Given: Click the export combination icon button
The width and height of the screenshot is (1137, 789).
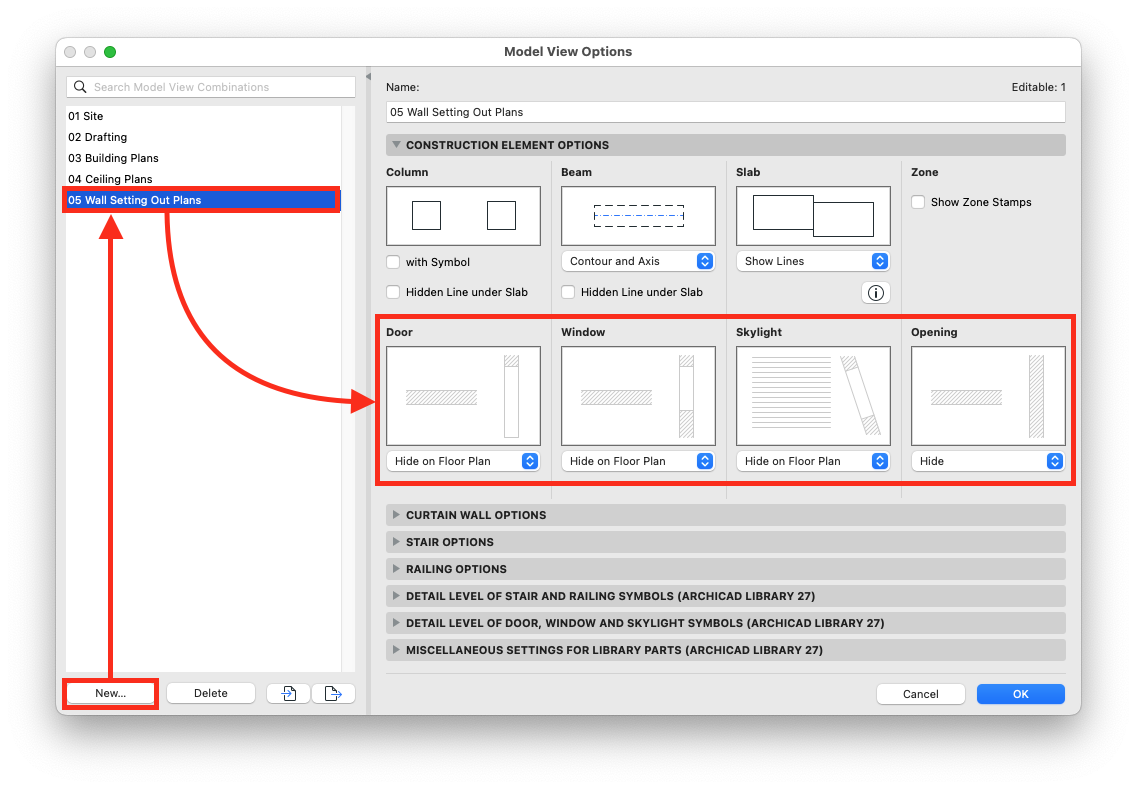Looking at the screenshot, I should [x=334, y=693].
